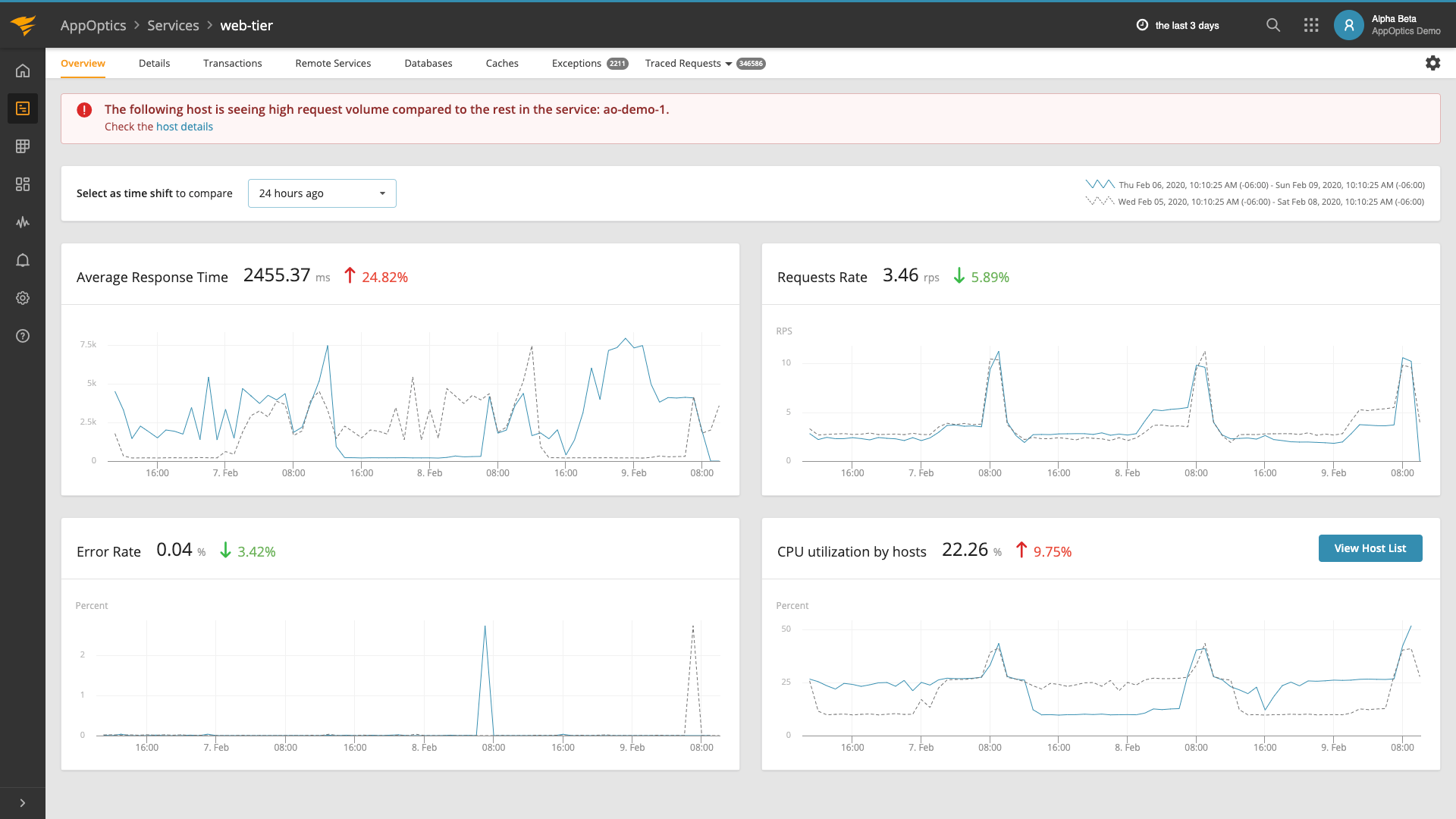Open the Exceptions tab
This screenshot has width=1456, height=819.
coord(576,63)
